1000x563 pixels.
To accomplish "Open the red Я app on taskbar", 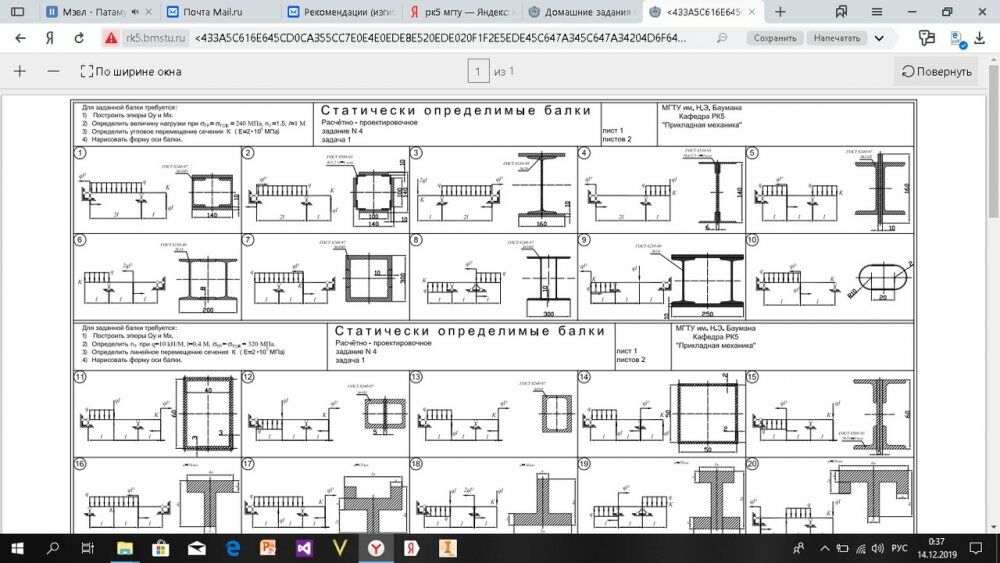I will [x=412, y=548].
